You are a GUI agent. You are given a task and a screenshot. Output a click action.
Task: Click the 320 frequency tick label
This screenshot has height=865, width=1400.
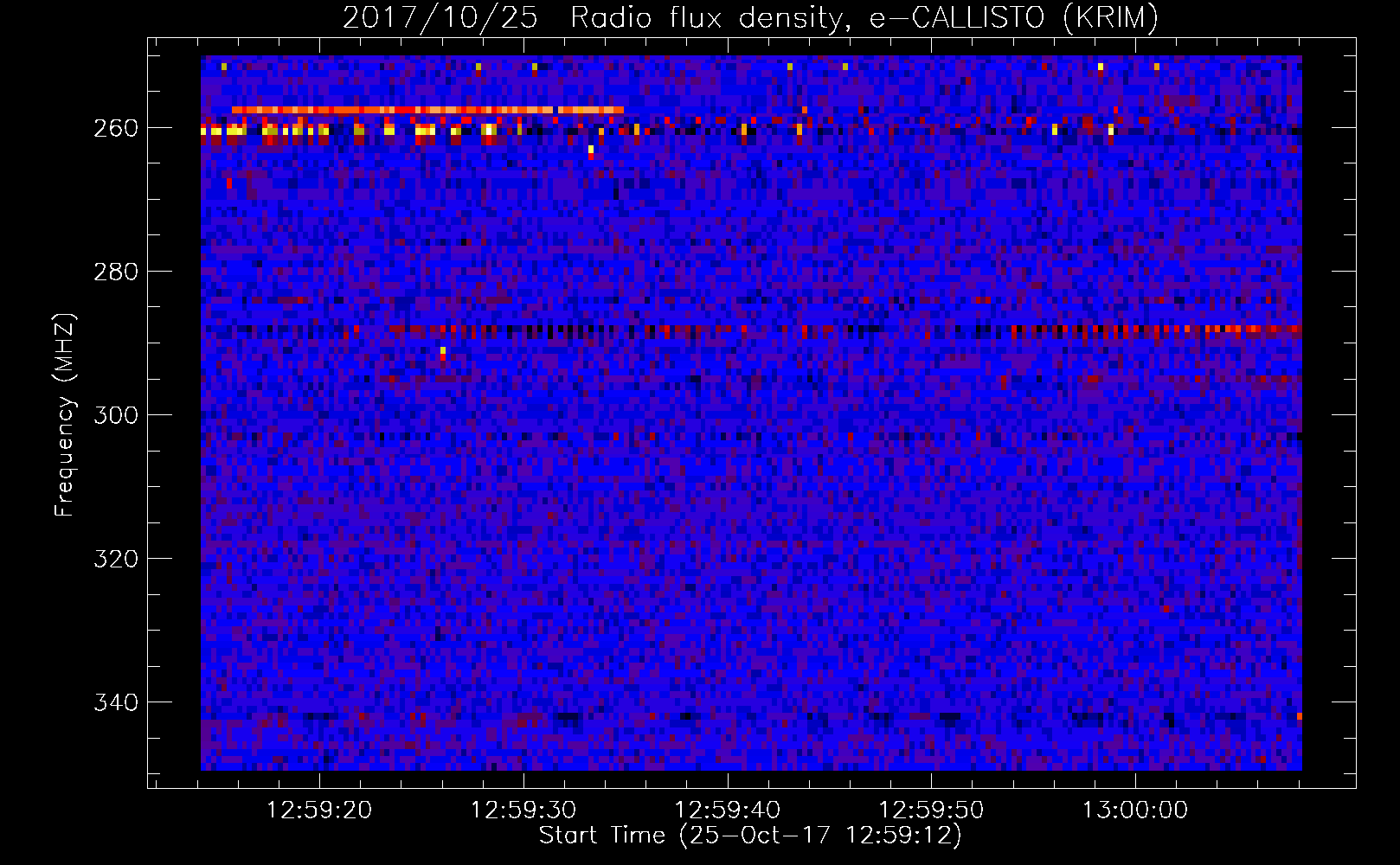[115, 559]
